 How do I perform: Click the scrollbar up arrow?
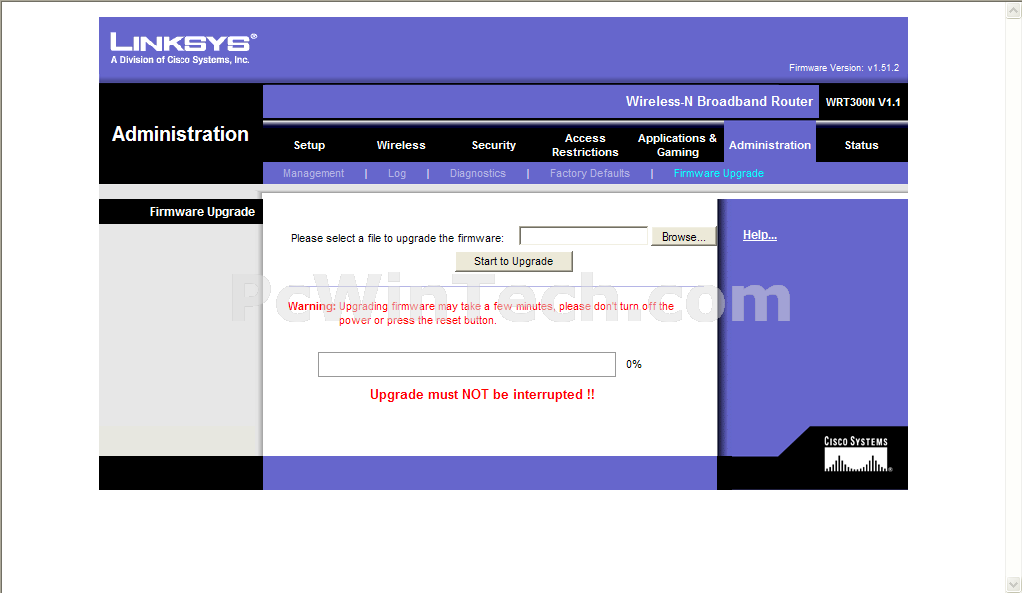click(1014, 10)
